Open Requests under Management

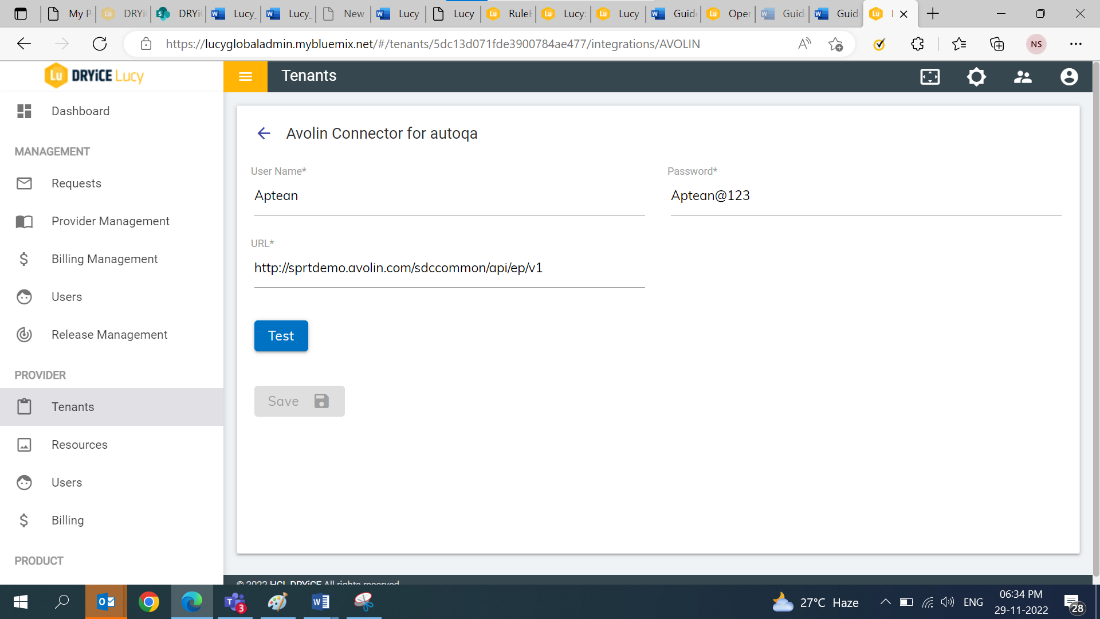112,183
